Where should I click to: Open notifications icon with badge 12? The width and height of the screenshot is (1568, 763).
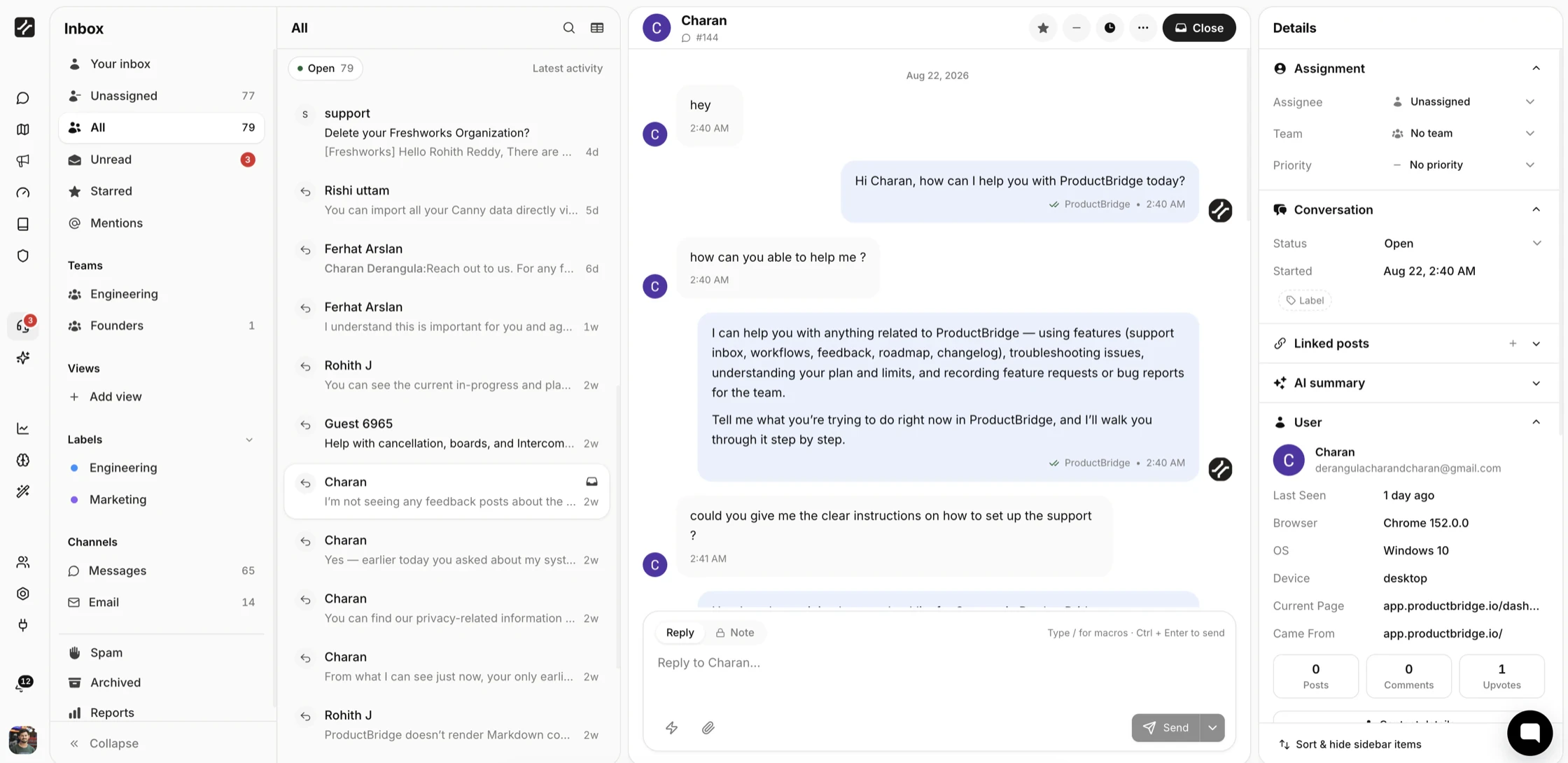point(23,685)
